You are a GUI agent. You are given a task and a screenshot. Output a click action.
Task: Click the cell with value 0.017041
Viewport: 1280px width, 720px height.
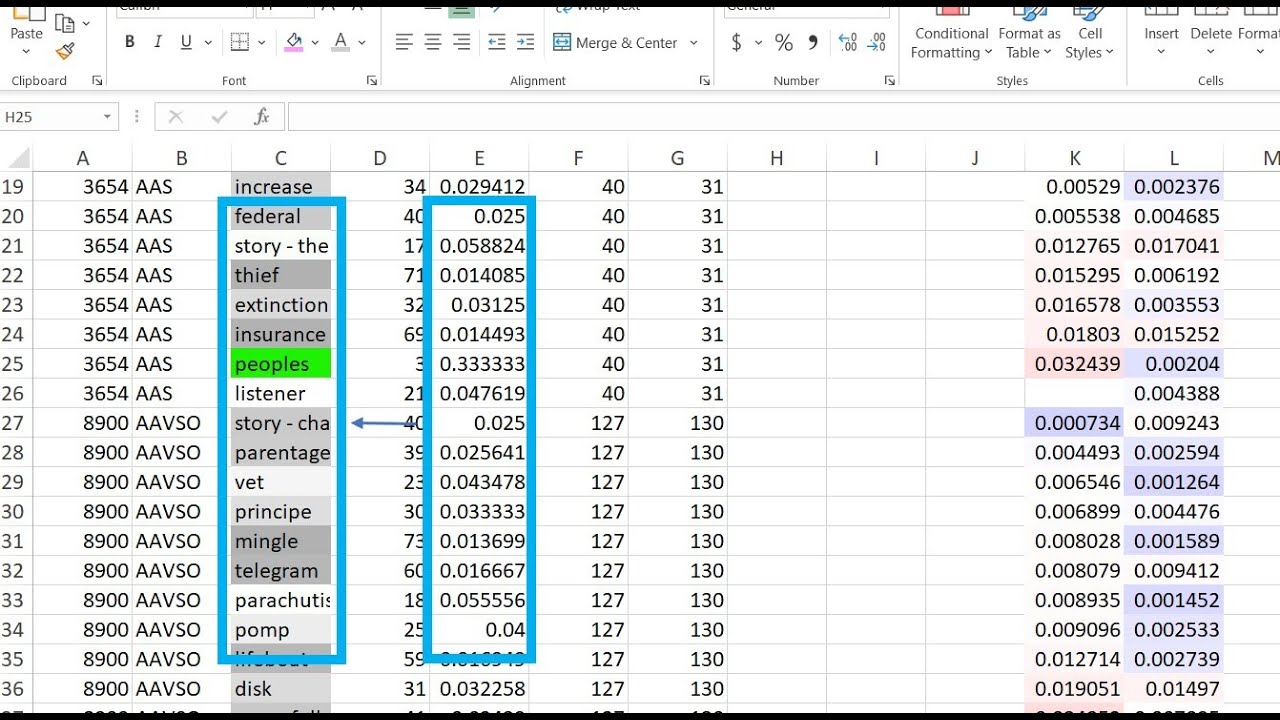[x=1173, y=246]
